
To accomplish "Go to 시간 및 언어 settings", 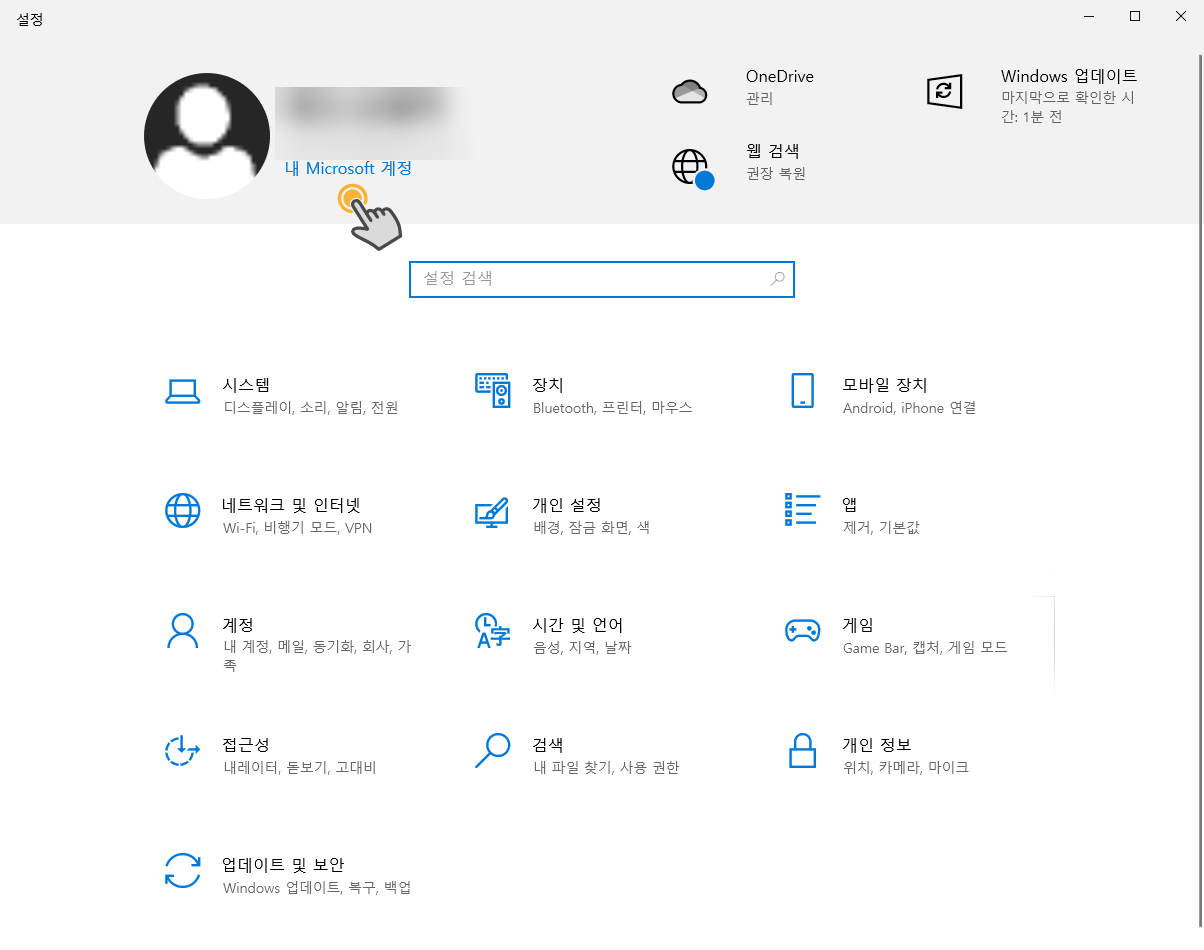I will point(578,625).
